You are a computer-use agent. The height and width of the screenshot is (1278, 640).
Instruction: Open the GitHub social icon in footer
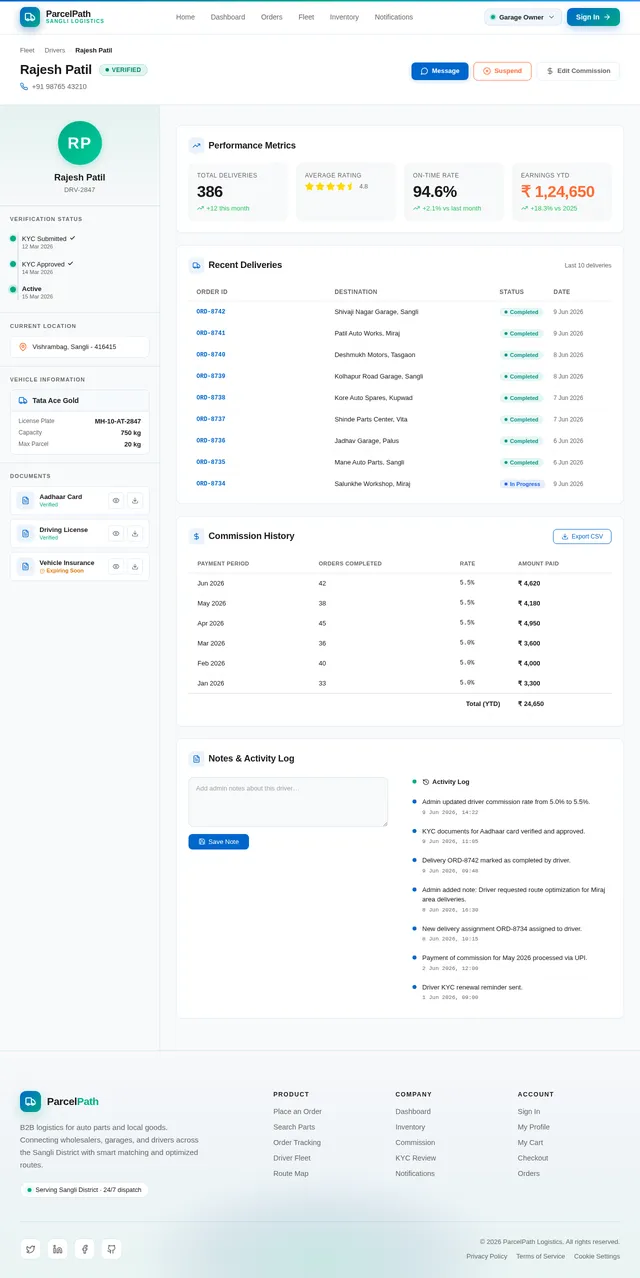pyautogui.click(x=111, y=1248)
